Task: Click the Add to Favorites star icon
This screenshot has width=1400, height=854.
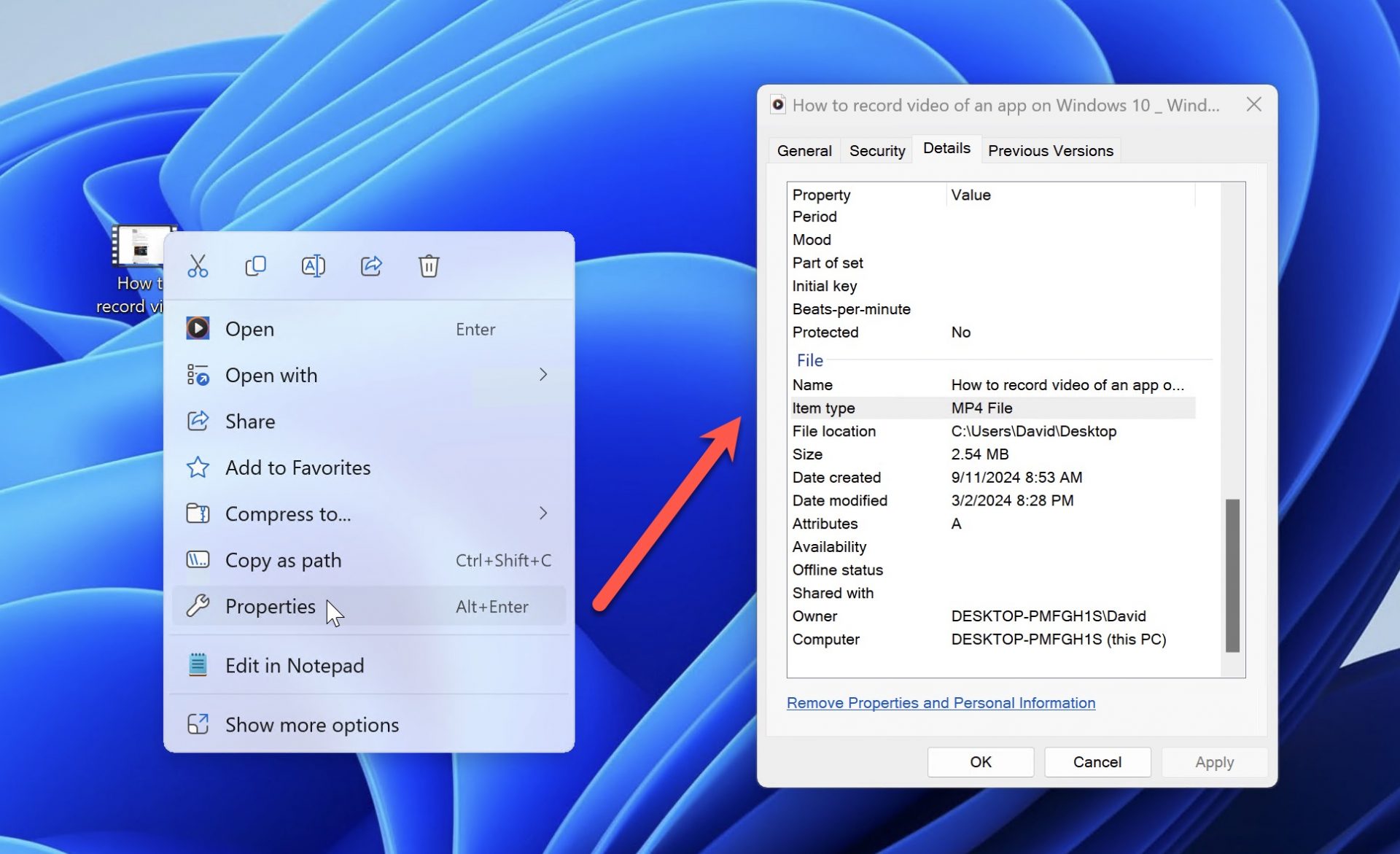Action: pyautogui.click(x=198, y=467)
